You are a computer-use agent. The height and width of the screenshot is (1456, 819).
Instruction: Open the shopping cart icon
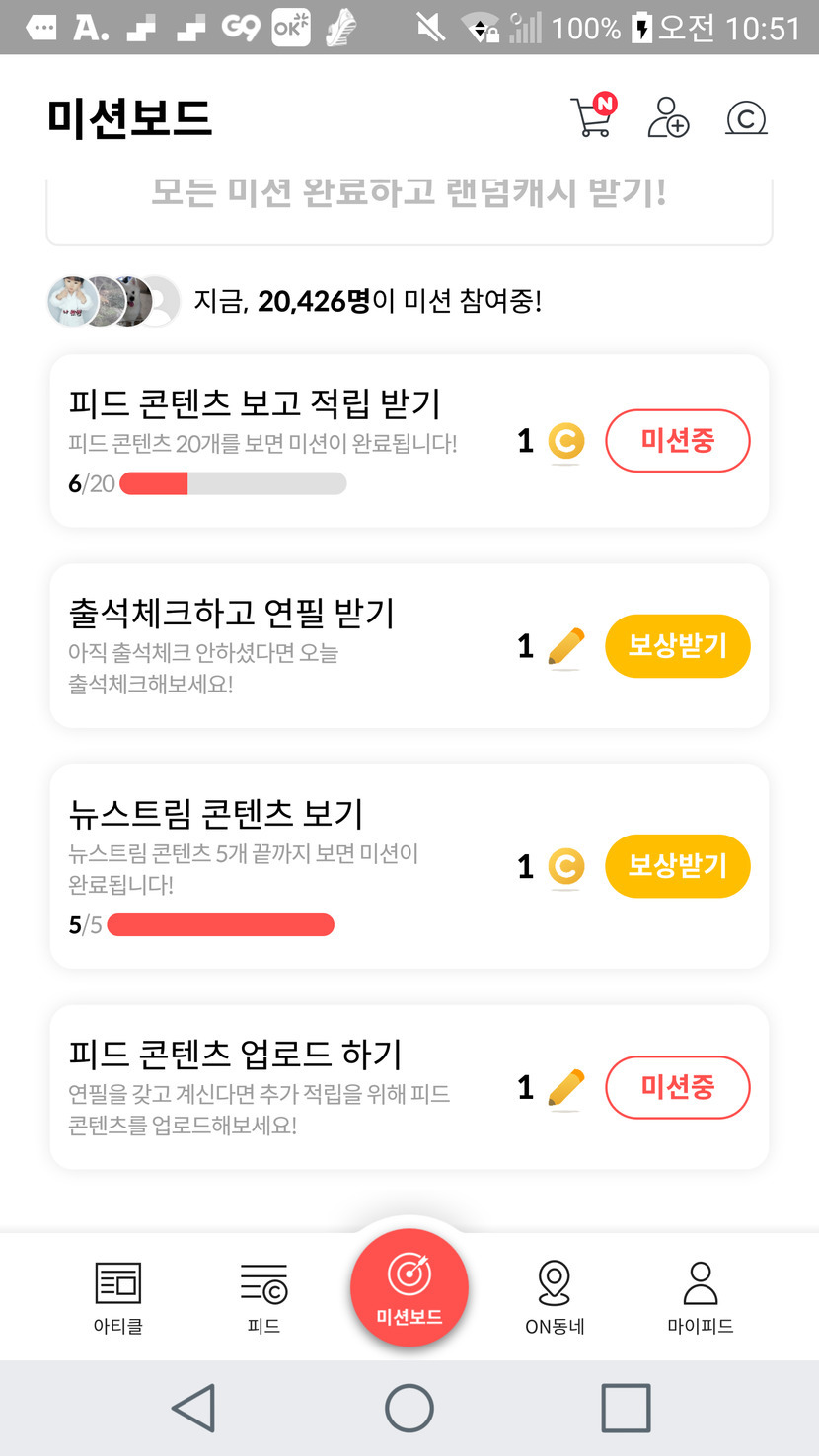point(593,117)
